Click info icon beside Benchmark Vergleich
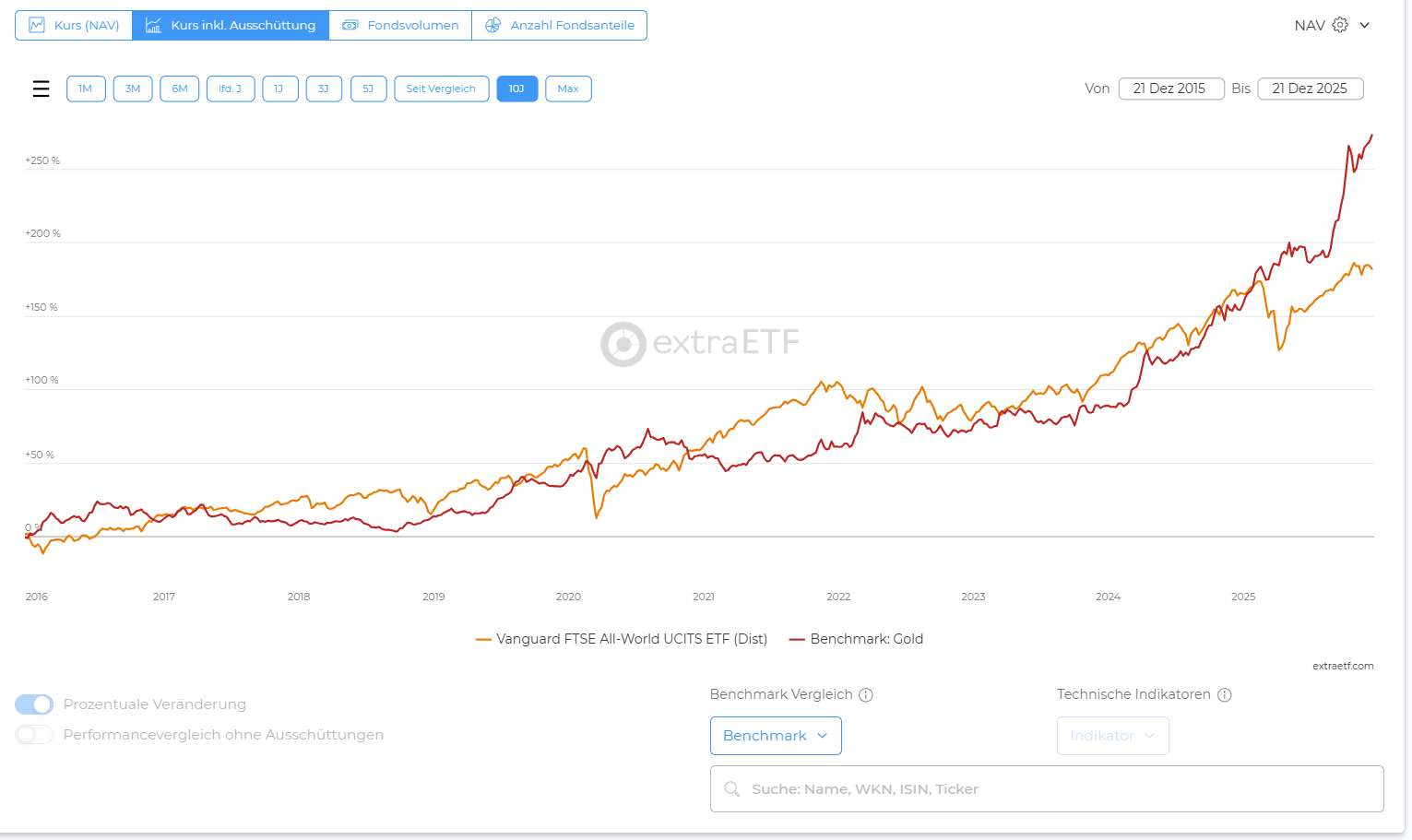This screenshot has width=1412, height=840. pyautogui.click(x=866, y=695)
